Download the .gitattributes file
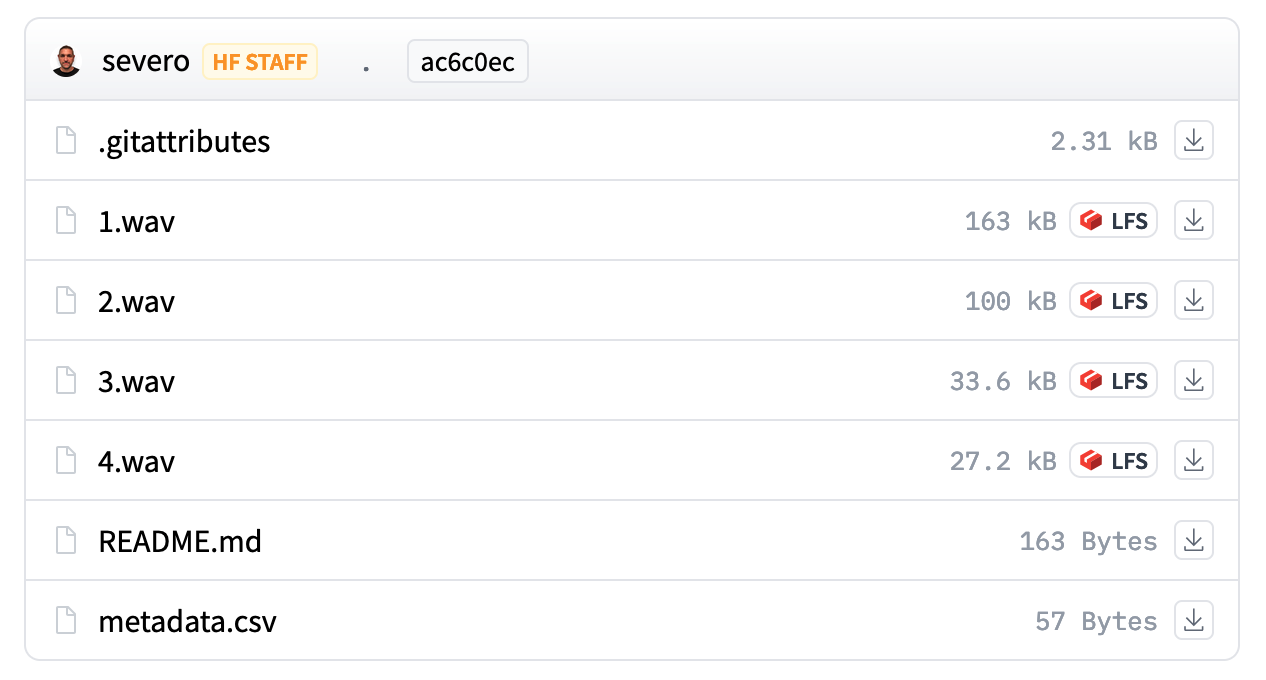The width and height of the screenshot is (1266, 680). click(x=1193, y=141)
